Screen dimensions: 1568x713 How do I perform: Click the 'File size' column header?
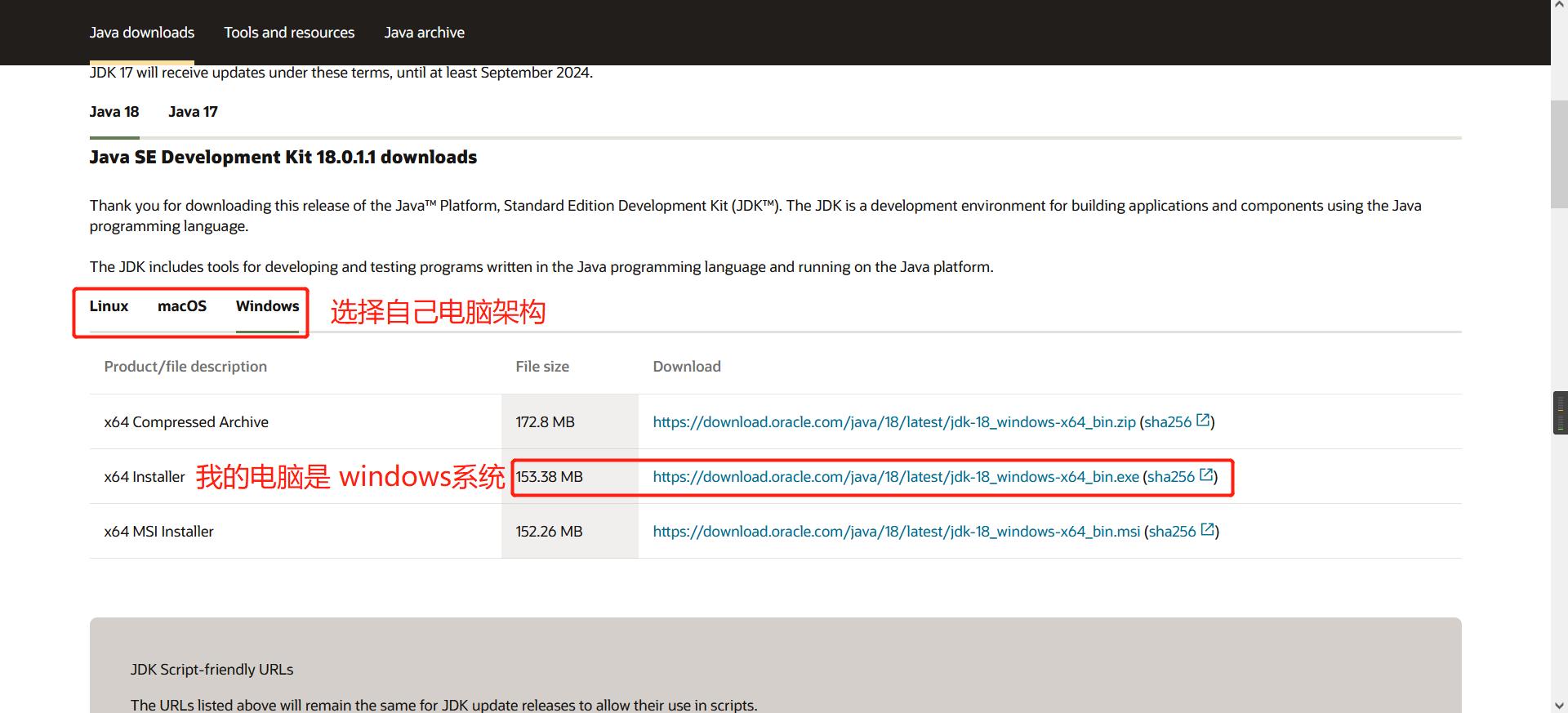point(542,367)
